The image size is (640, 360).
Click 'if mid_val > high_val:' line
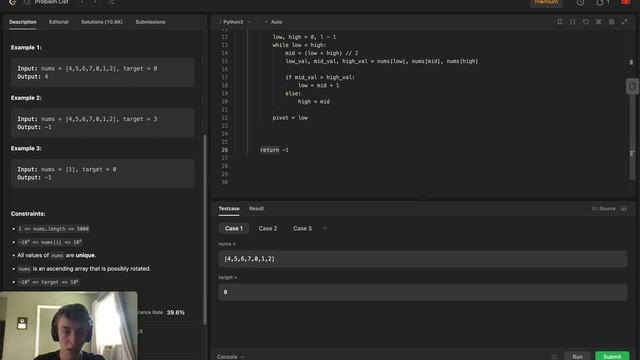click(320, 77)
